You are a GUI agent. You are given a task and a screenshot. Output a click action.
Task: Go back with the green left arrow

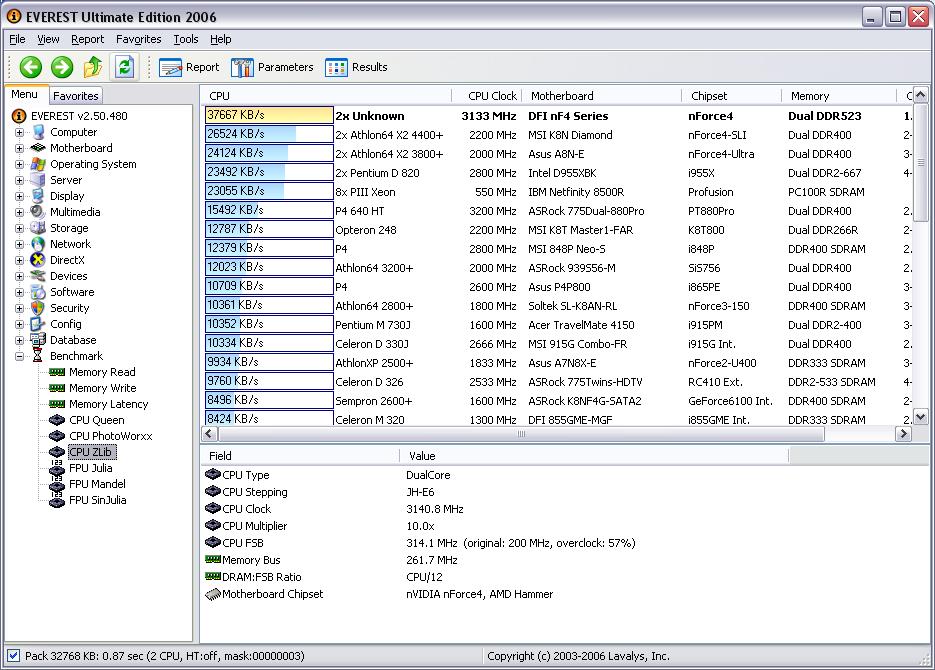tap(30, 67)
